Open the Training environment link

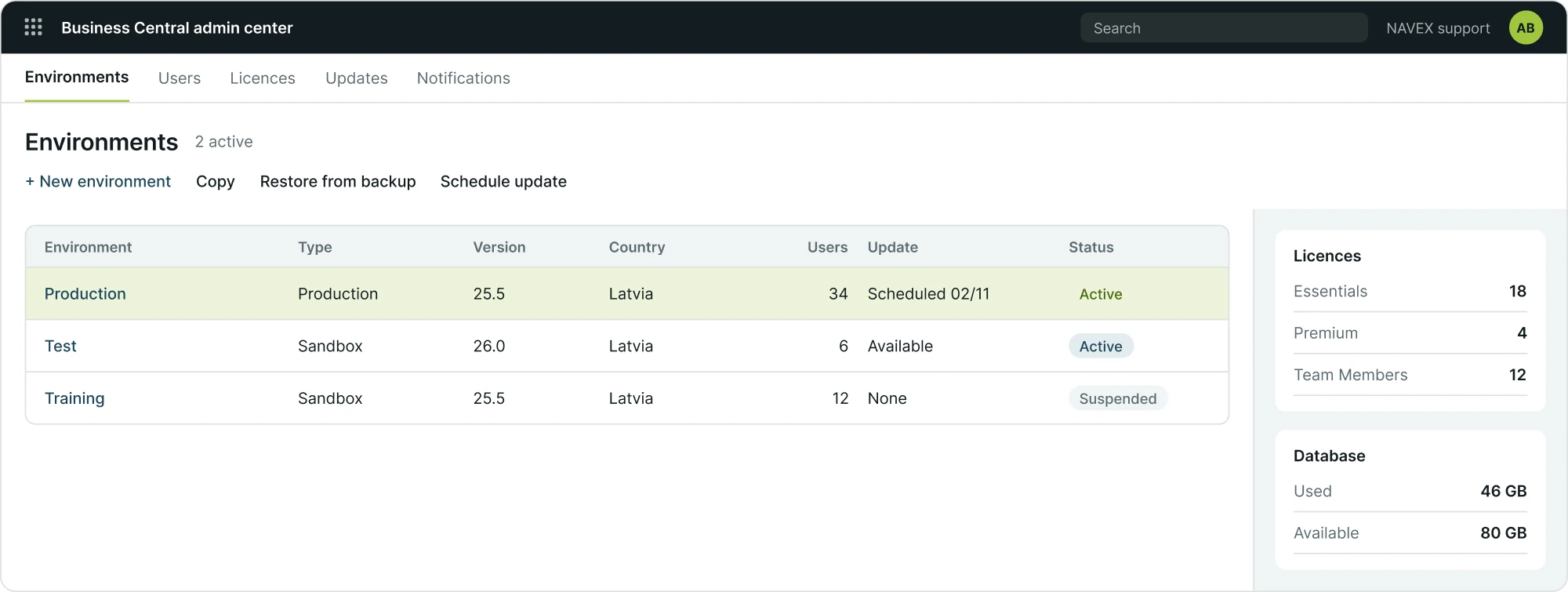coord(74,398)
